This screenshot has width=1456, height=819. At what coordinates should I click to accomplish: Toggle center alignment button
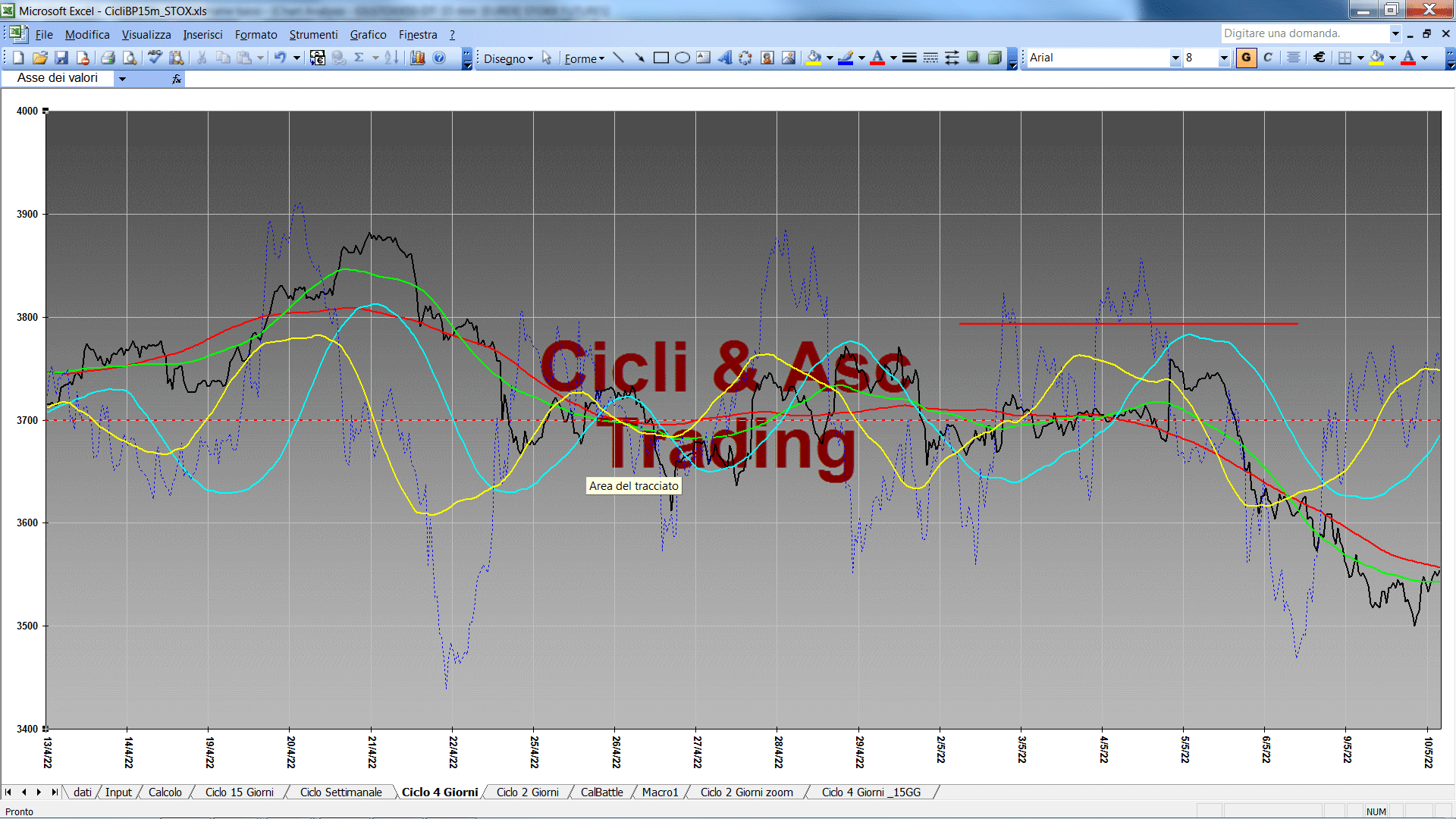coord(1294,58)
